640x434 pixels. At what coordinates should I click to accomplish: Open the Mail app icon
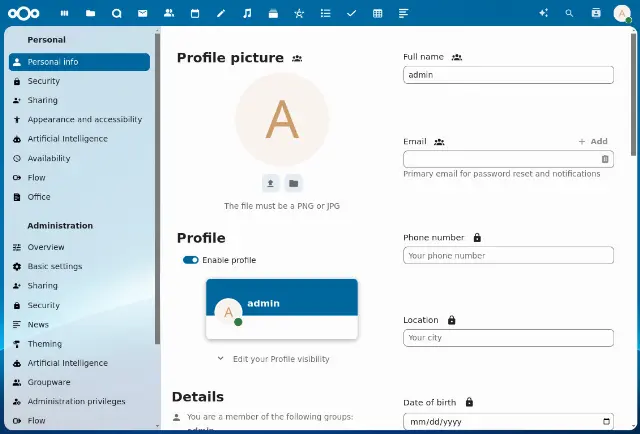click(x=142, y=13)
